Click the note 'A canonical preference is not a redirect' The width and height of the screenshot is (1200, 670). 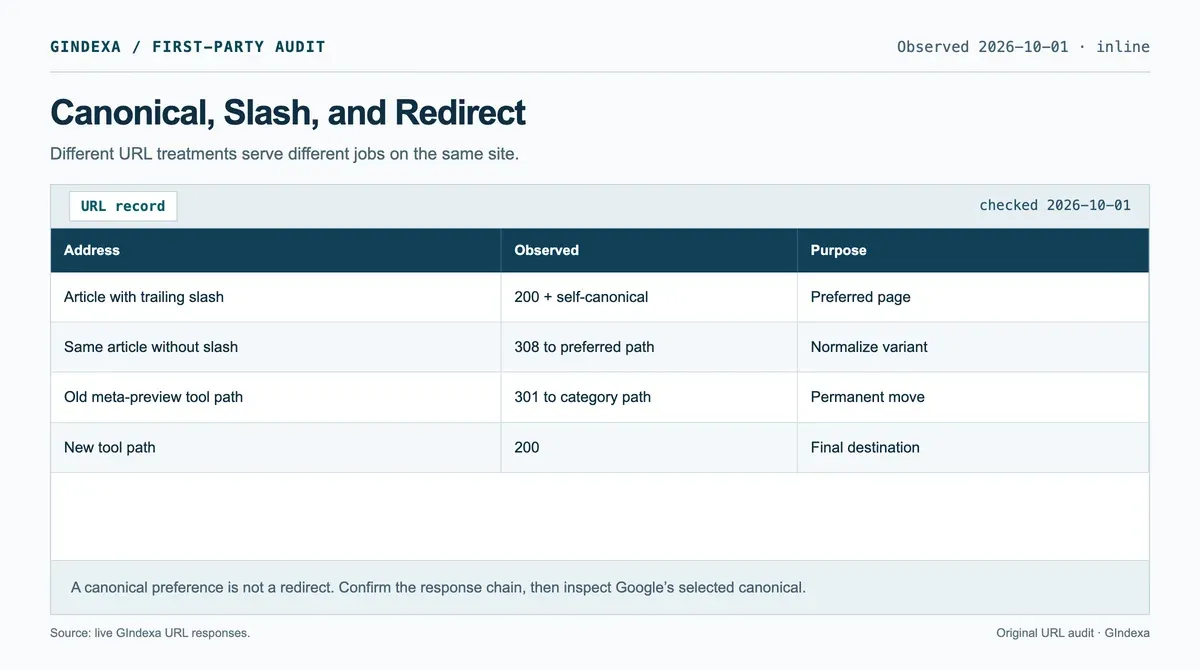click(438, 587)
